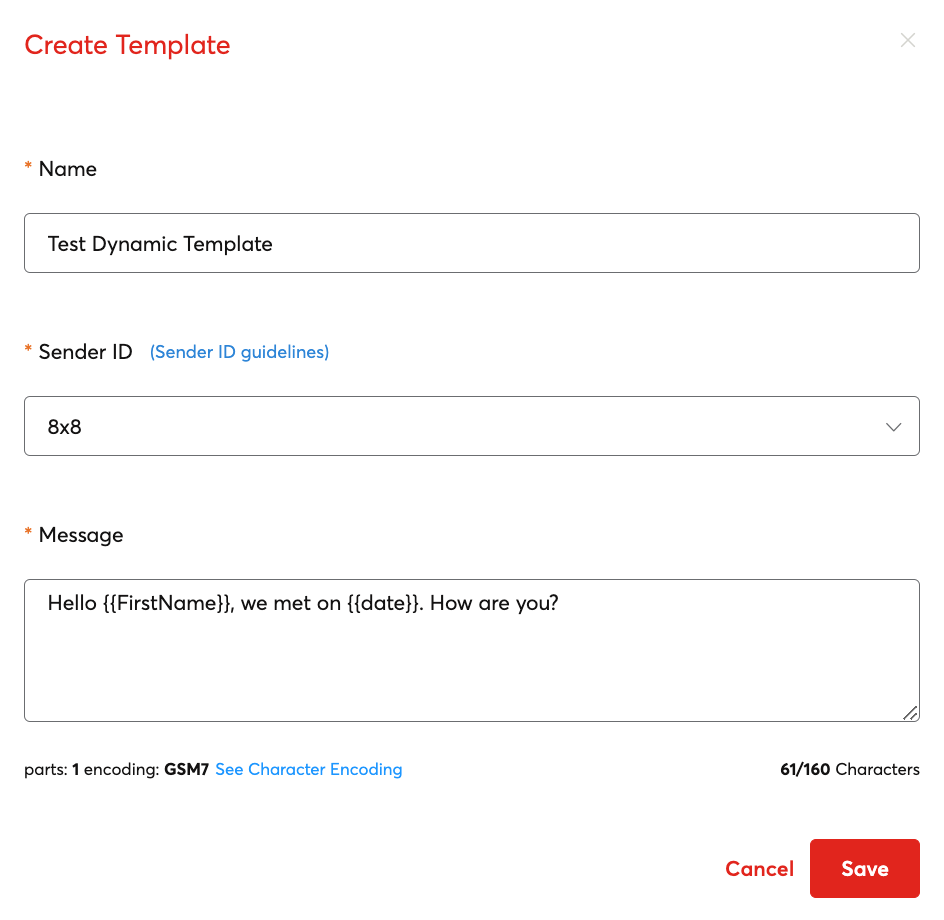Screen dimensions: 944x920
Task: Click Cancel to discard the template
Action: 759,868
